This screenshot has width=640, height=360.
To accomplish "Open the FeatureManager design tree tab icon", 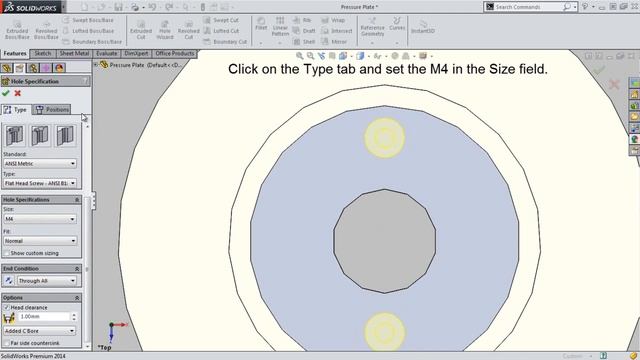I will click(x=7, y=68).
